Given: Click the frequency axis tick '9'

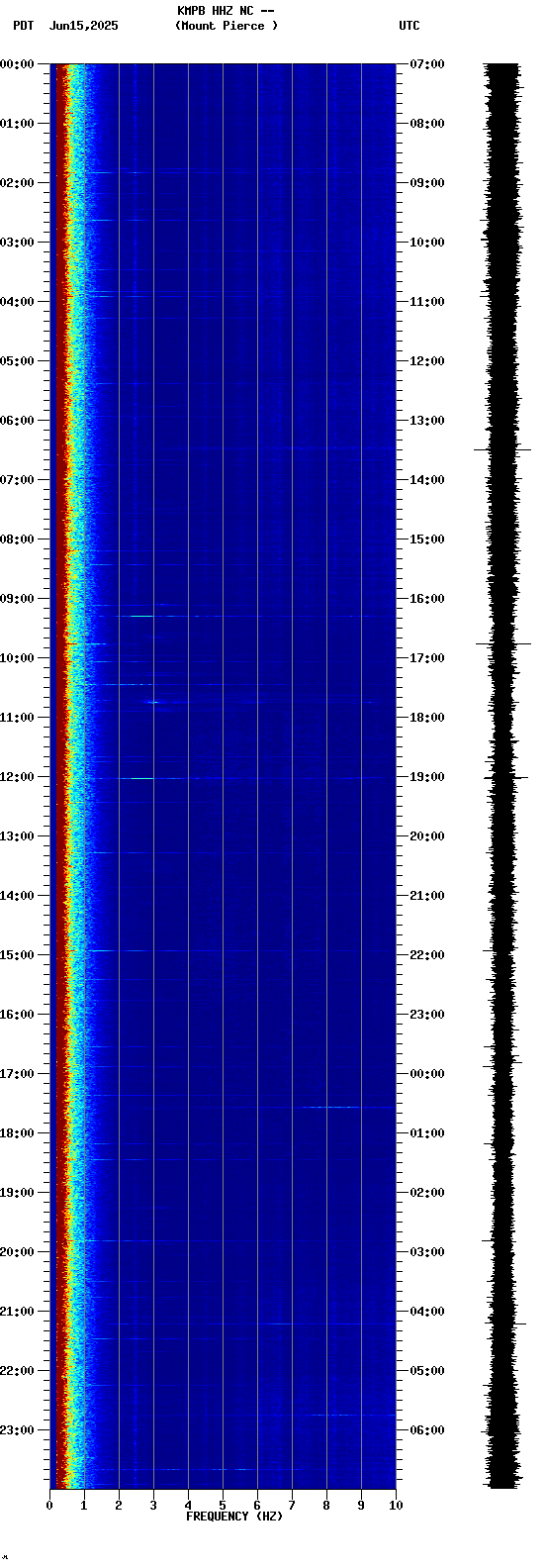Looking at the screenshot, I should click(361, 1506).
